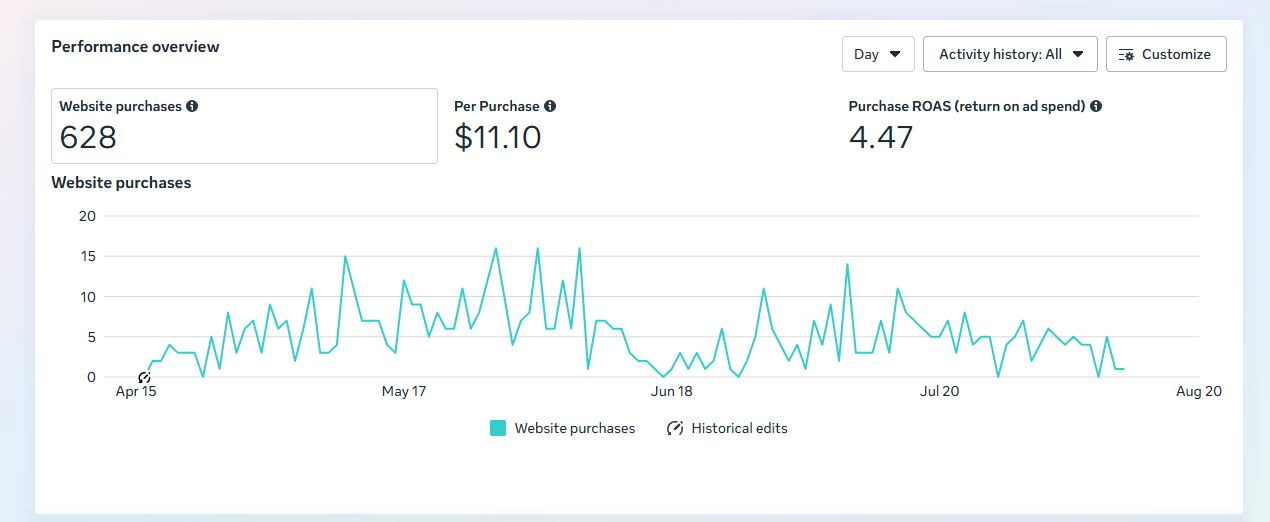Toggle Website purchases series via legend label
The height and width of the screenshot is (522, 1270).
[x=575, y=428]
